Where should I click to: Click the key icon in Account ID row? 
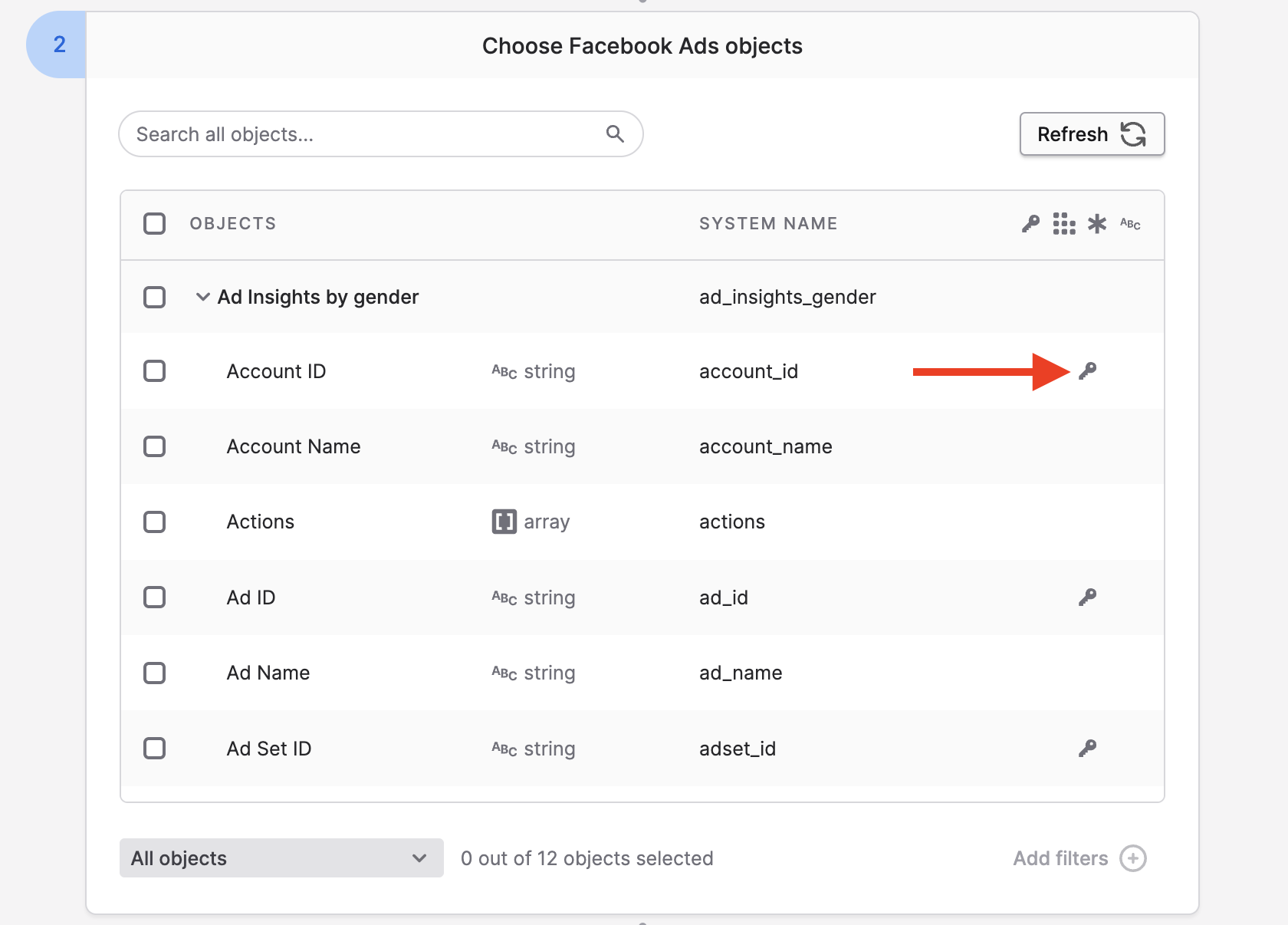pyautogui.click(x=1087, y=371)
